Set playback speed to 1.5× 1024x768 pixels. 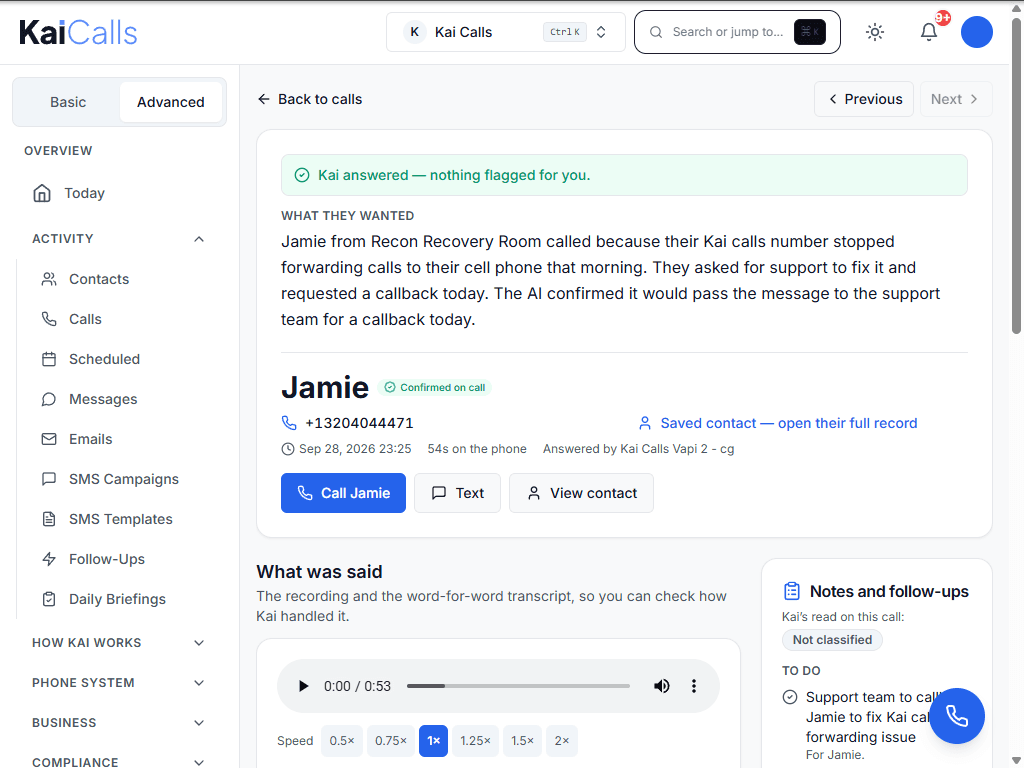[x=522, y=741]
